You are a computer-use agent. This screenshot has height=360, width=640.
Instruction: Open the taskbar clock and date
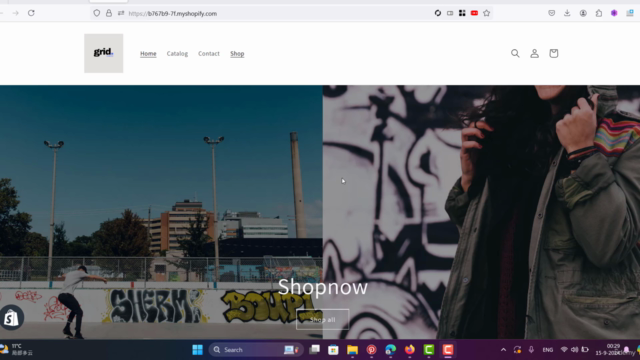(x=608, y=349)
